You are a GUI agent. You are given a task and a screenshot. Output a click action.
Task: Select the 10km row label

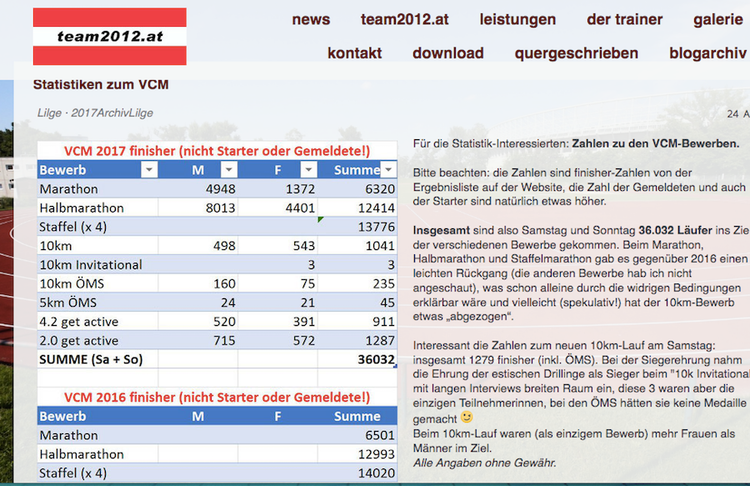(x=55, y=246)
